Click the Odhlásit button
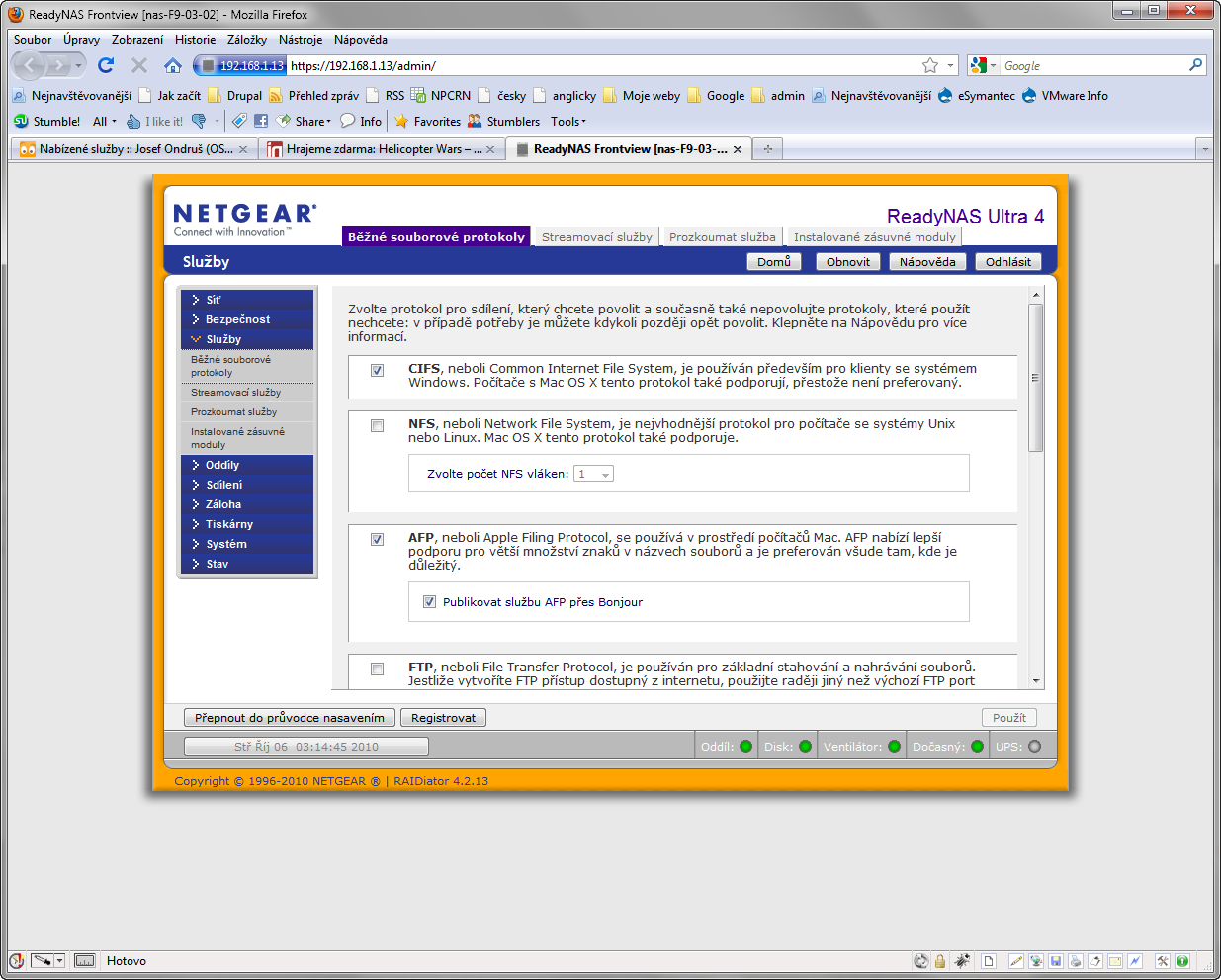Screen dimensions: 1221x980 pyautogui.click(x=1008, y=262)
